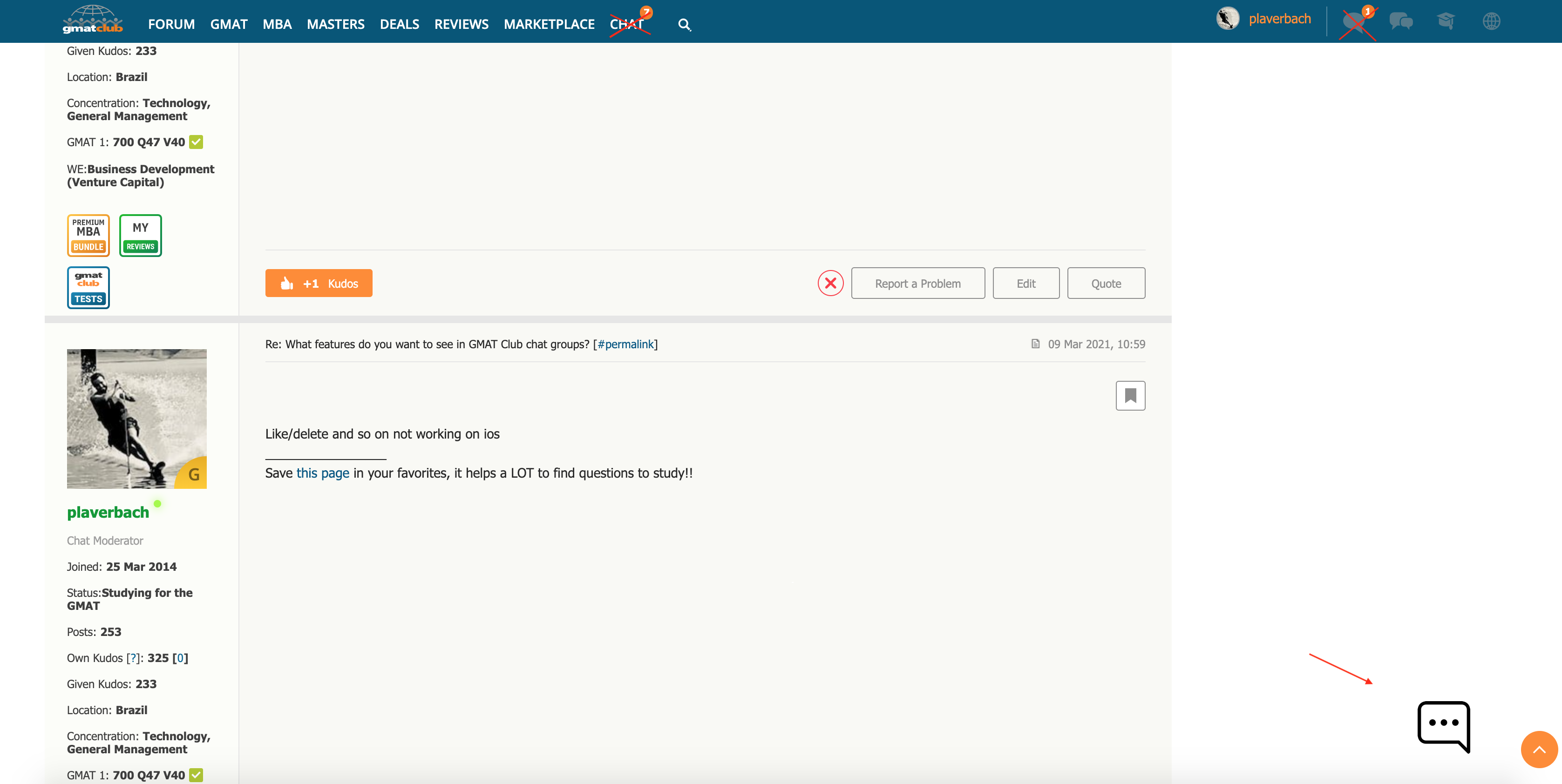Click the upper GMAT 1 verified checkmark

[196, 142]
